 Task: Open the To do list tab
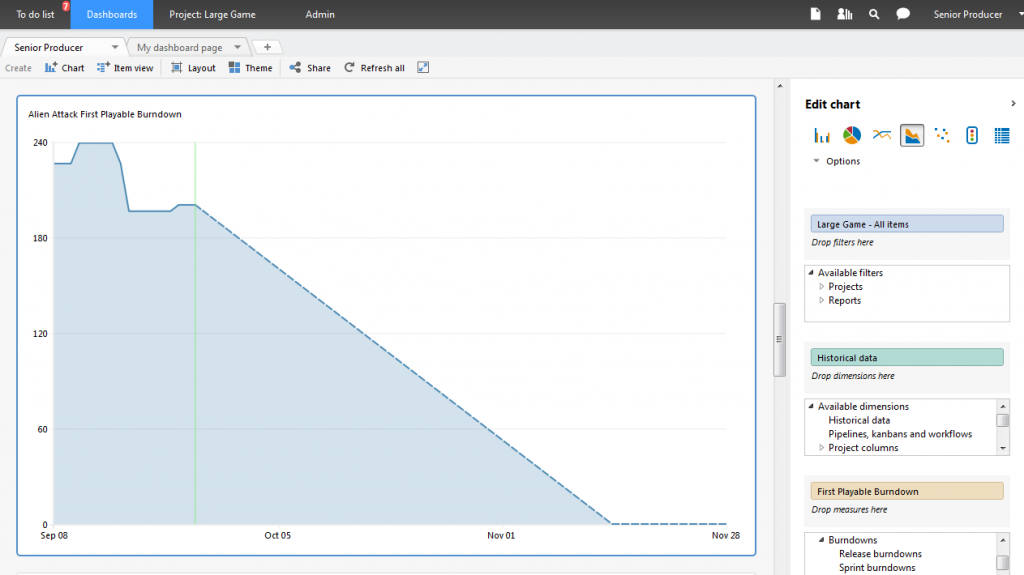tap(35, 15)
